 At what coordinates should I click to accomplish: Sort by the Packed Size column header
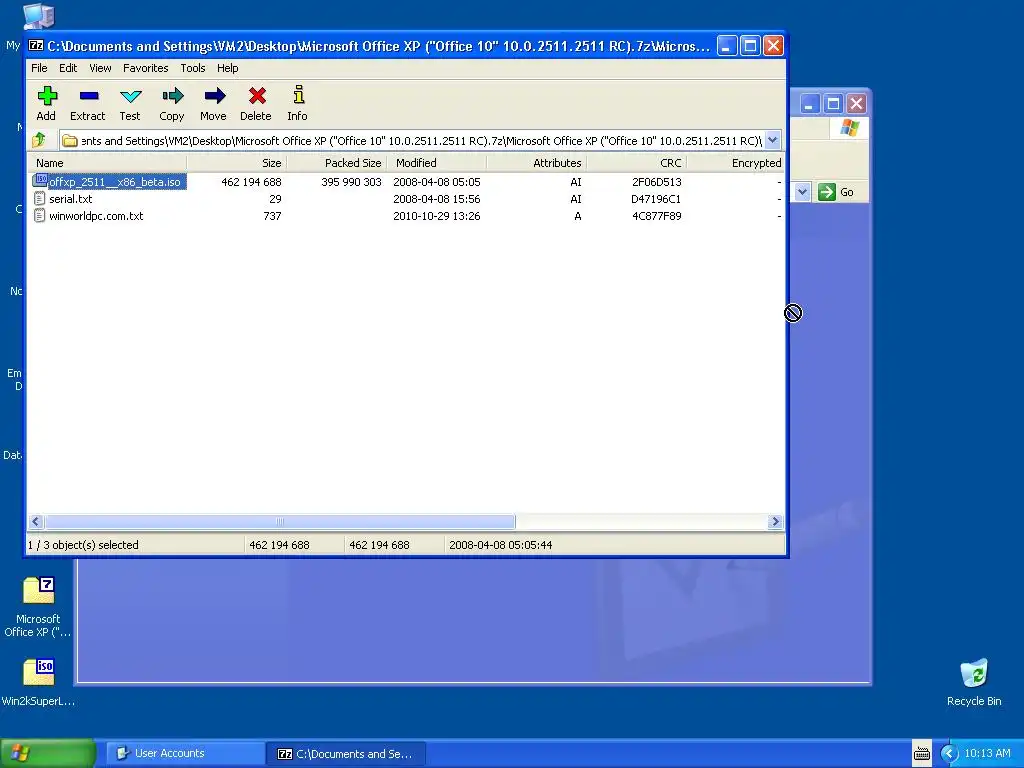[336, 163]
